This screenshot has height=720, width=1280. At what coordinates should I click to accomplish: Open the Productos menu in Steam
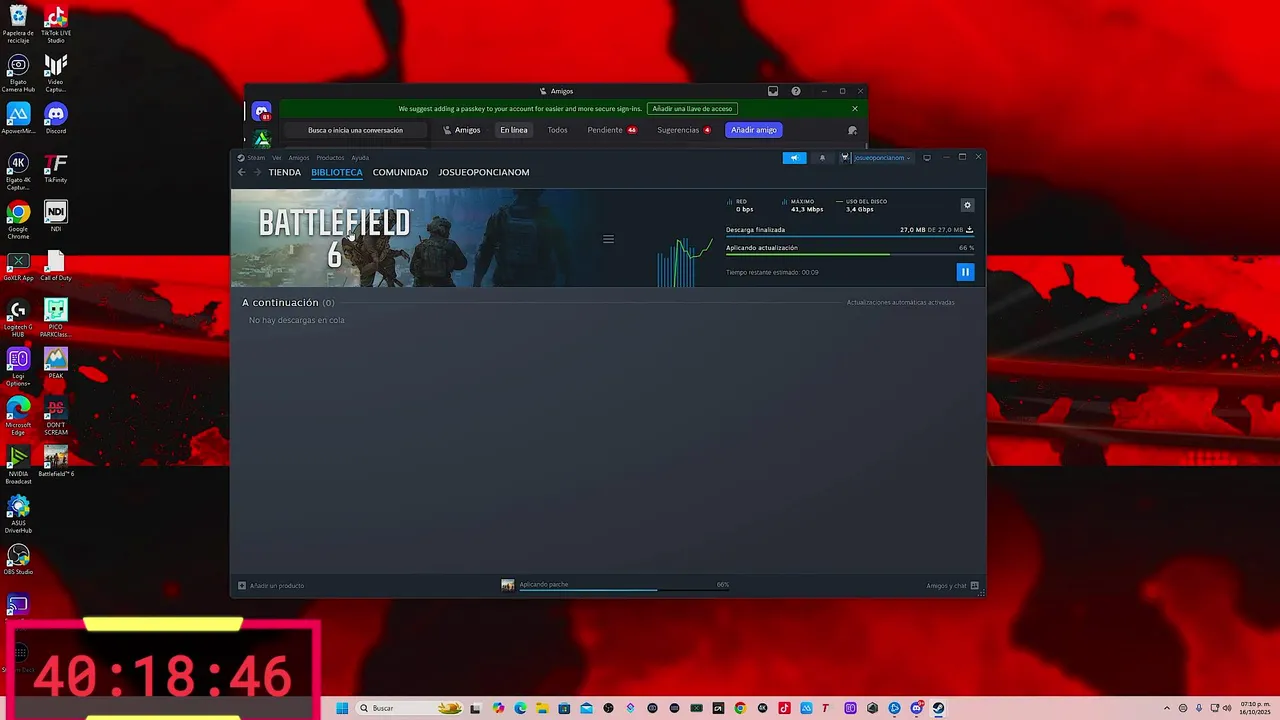(x=330, y=158)
